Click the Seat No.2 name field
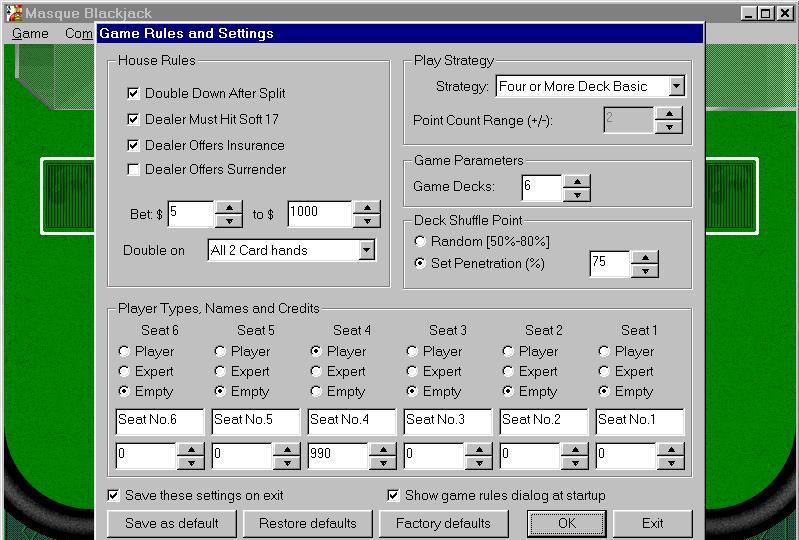Viewport: 799px width, 540px height. (542, 421)
